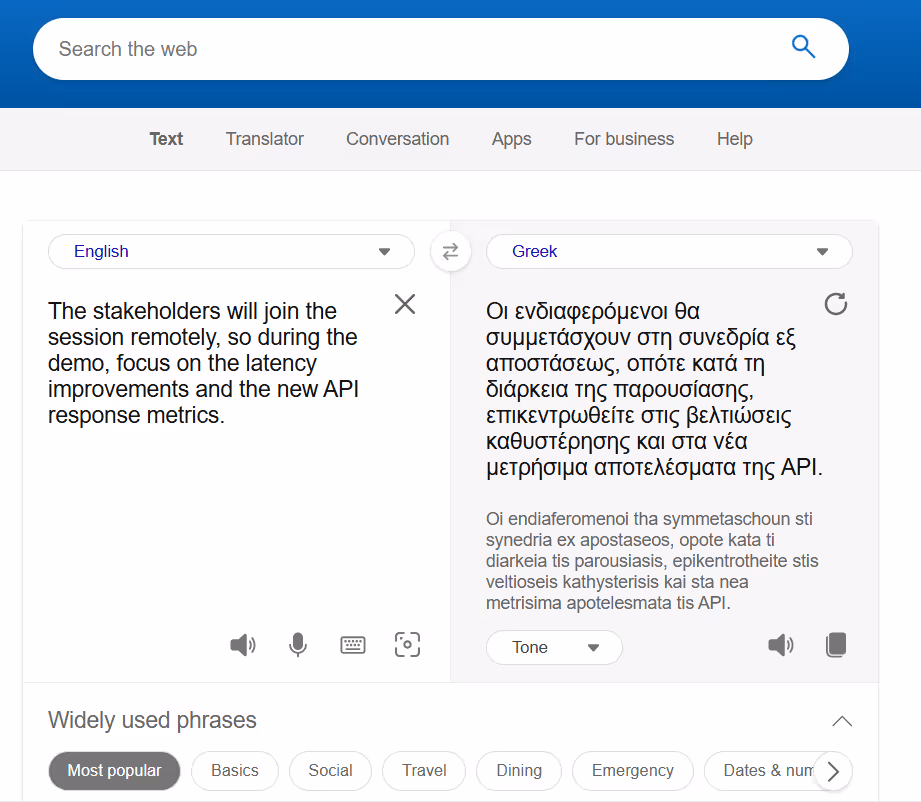Play audio of the Greek translation
The height and width of the screenshot is (802, 921).
tap(780, 645)
